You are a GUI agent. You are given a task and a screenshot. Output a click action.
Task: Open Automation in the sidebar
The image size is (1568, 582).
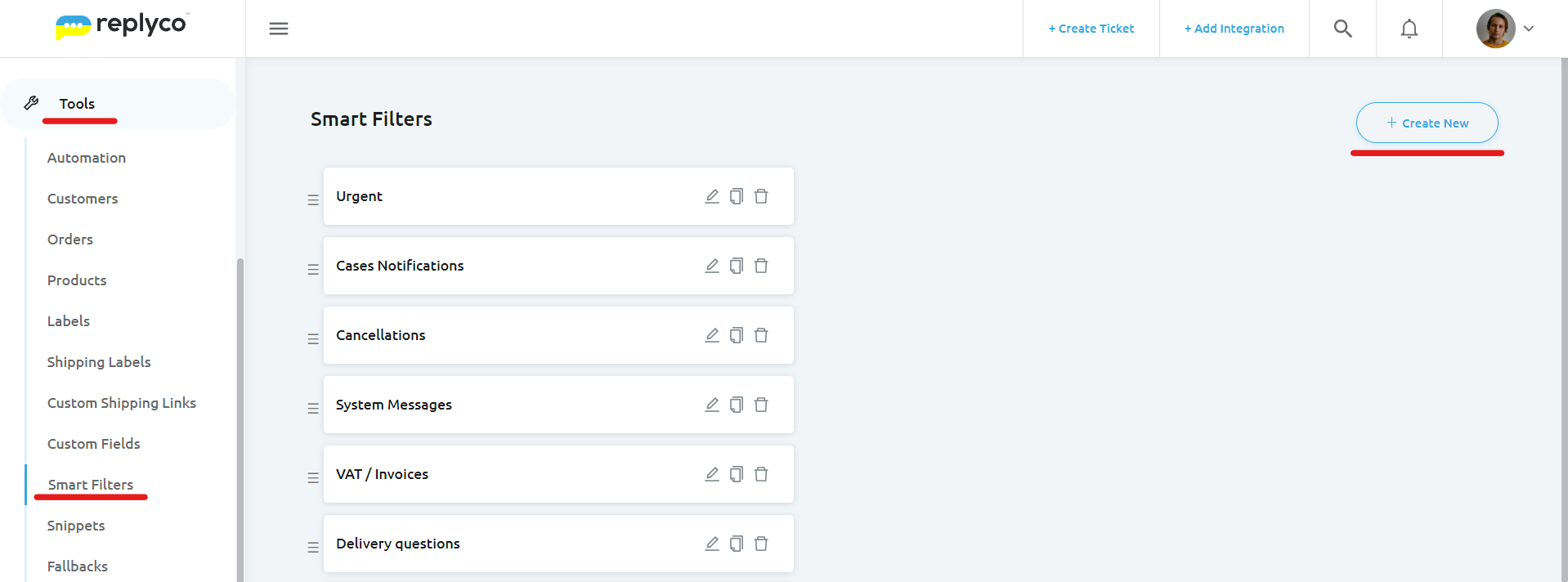pyautogui.click(x=87, y=158)
